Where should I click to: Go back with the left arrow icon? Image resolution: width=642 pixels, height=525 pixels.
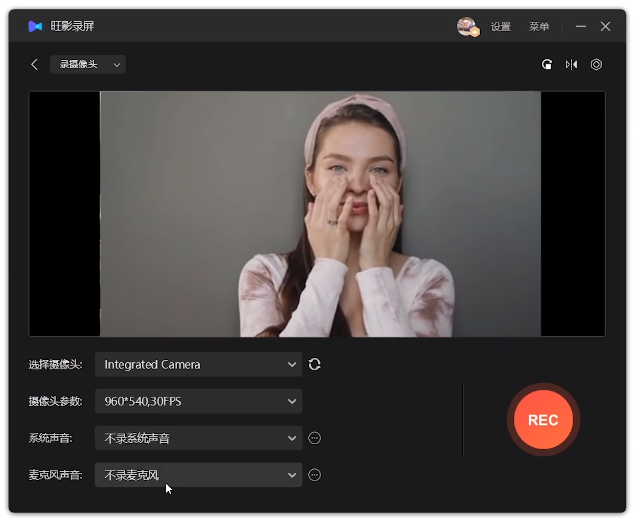pyautogui.click(x=34, y=64)
